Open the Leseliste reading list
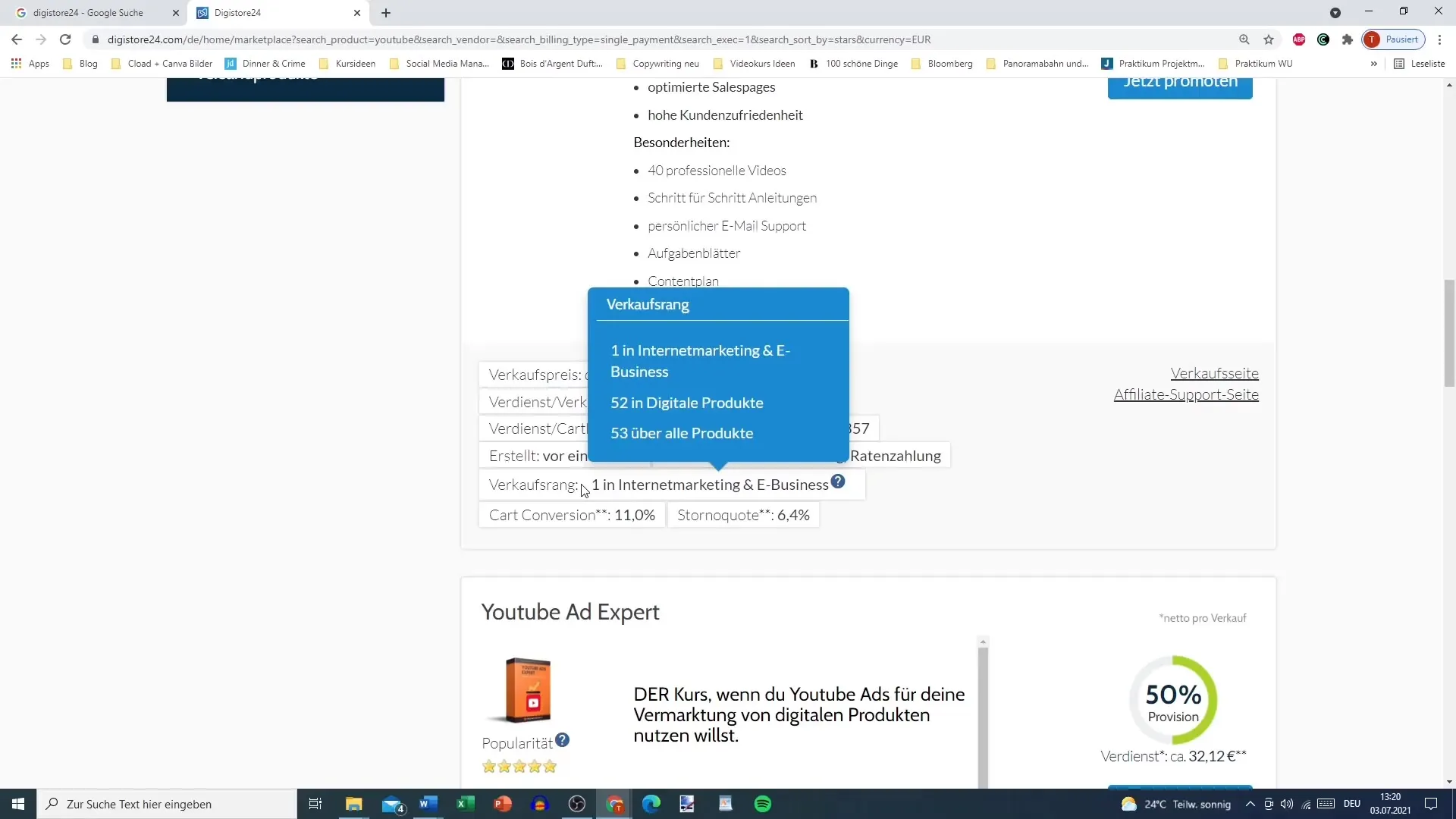Image resolution: width=1456 pixels, height=819 pixels. point(1420,64)
